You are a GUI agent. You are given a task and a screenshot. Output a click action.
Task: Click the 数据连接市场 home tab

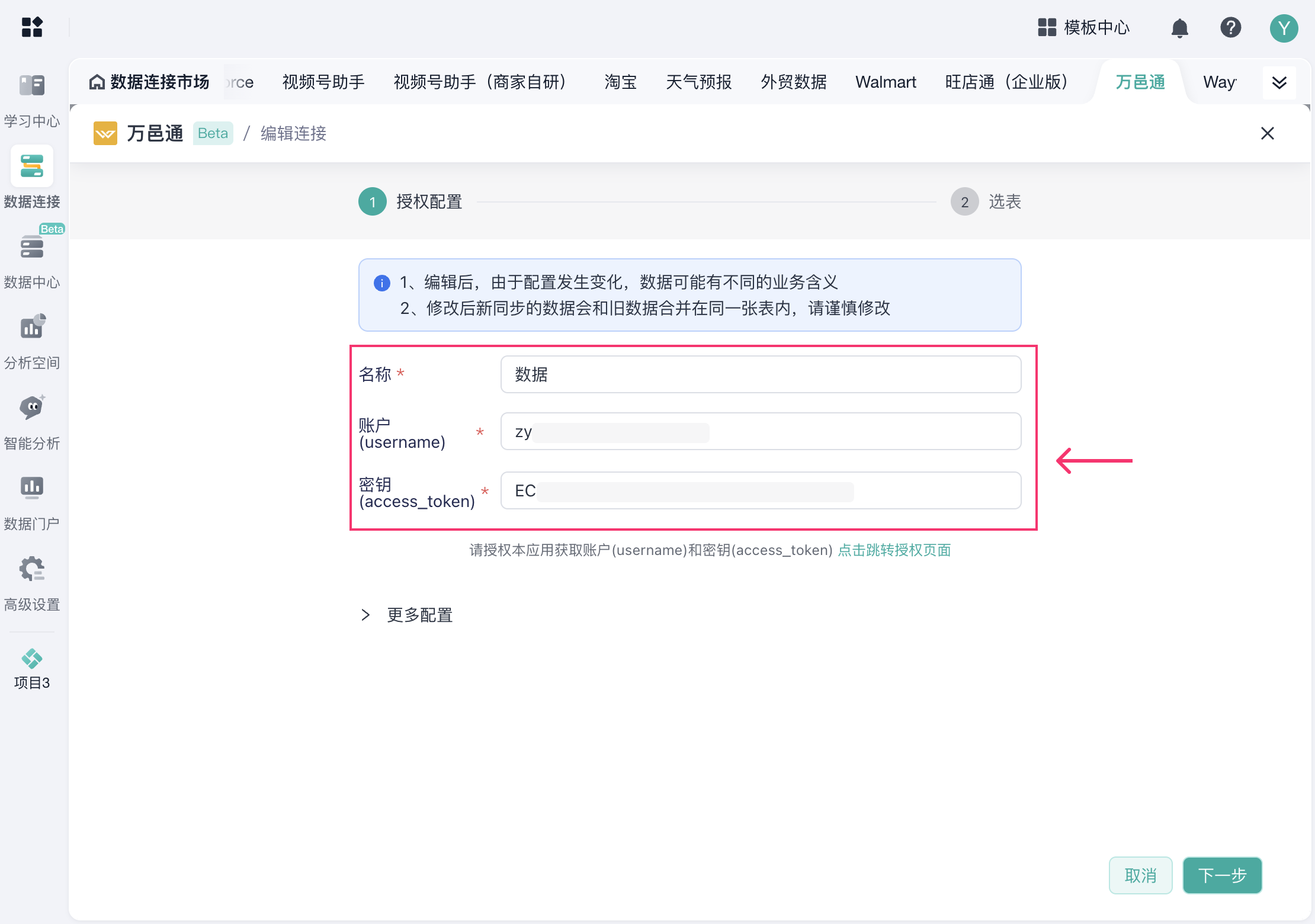[149, 82]
